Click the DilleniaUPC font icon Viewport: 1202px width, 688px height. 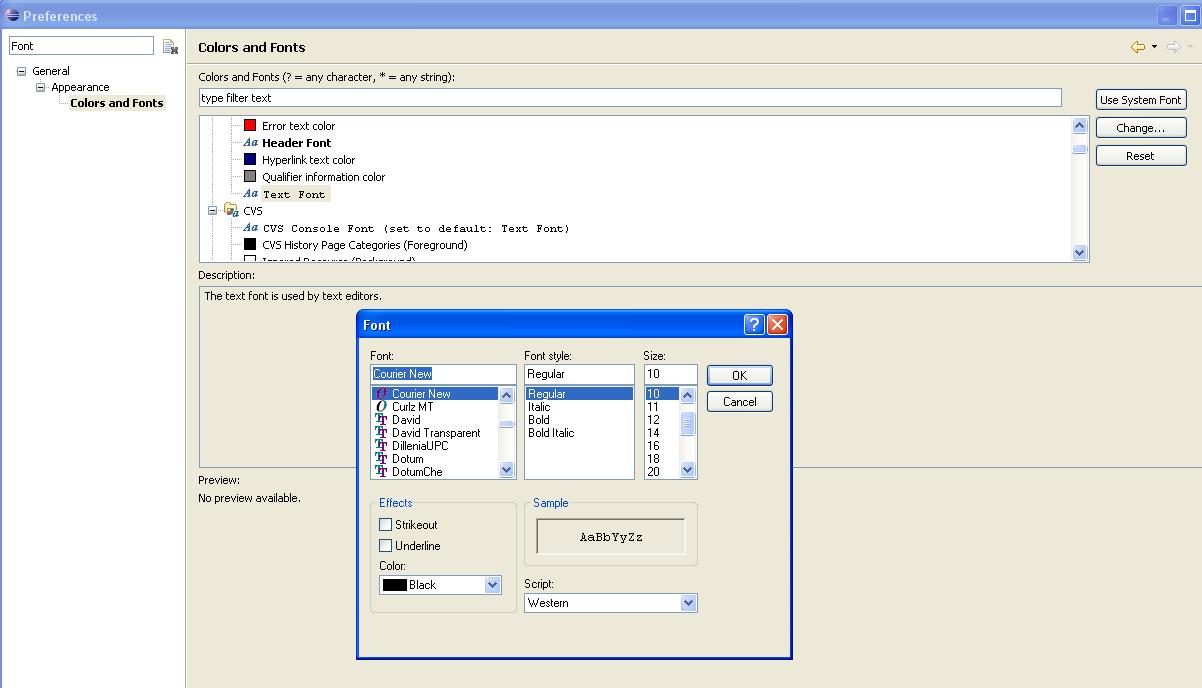tap(381, 446)
